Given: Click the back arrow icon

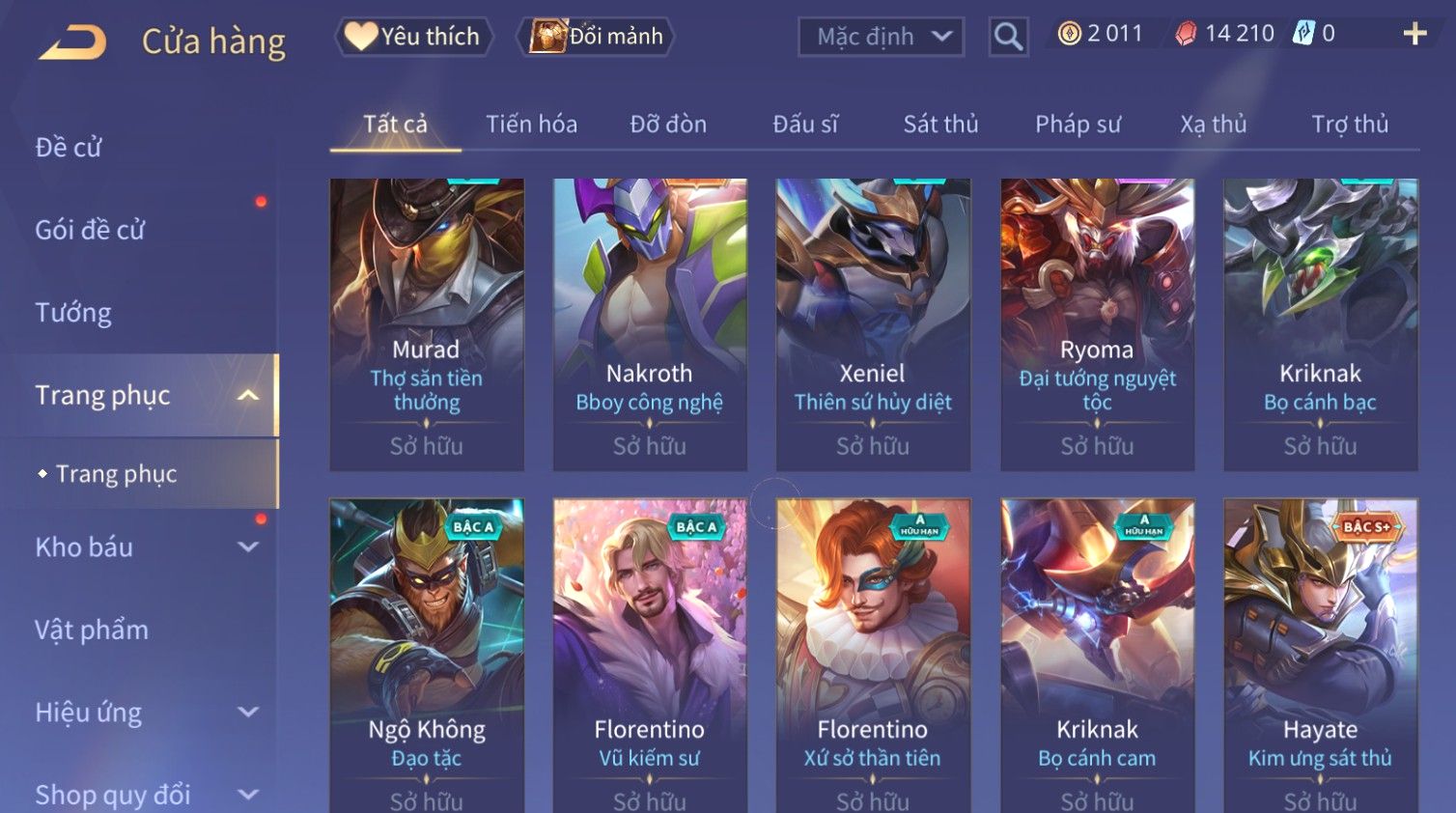Looking at the screenshot, I should 72,42.
